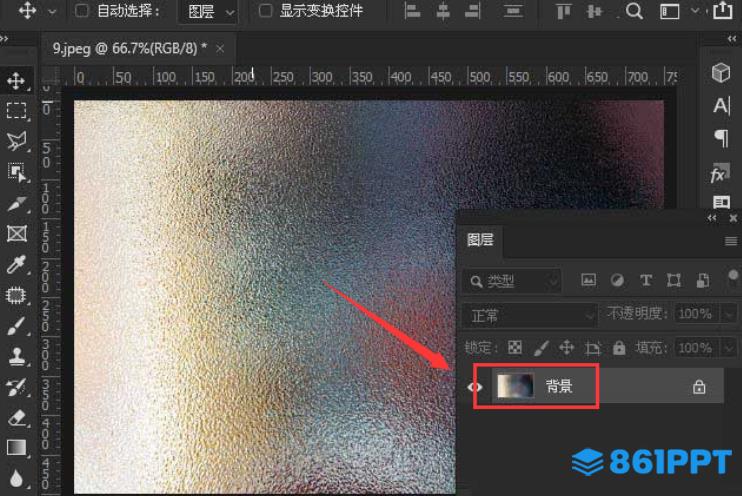Select the Blur tool

[x=16, y=478]
